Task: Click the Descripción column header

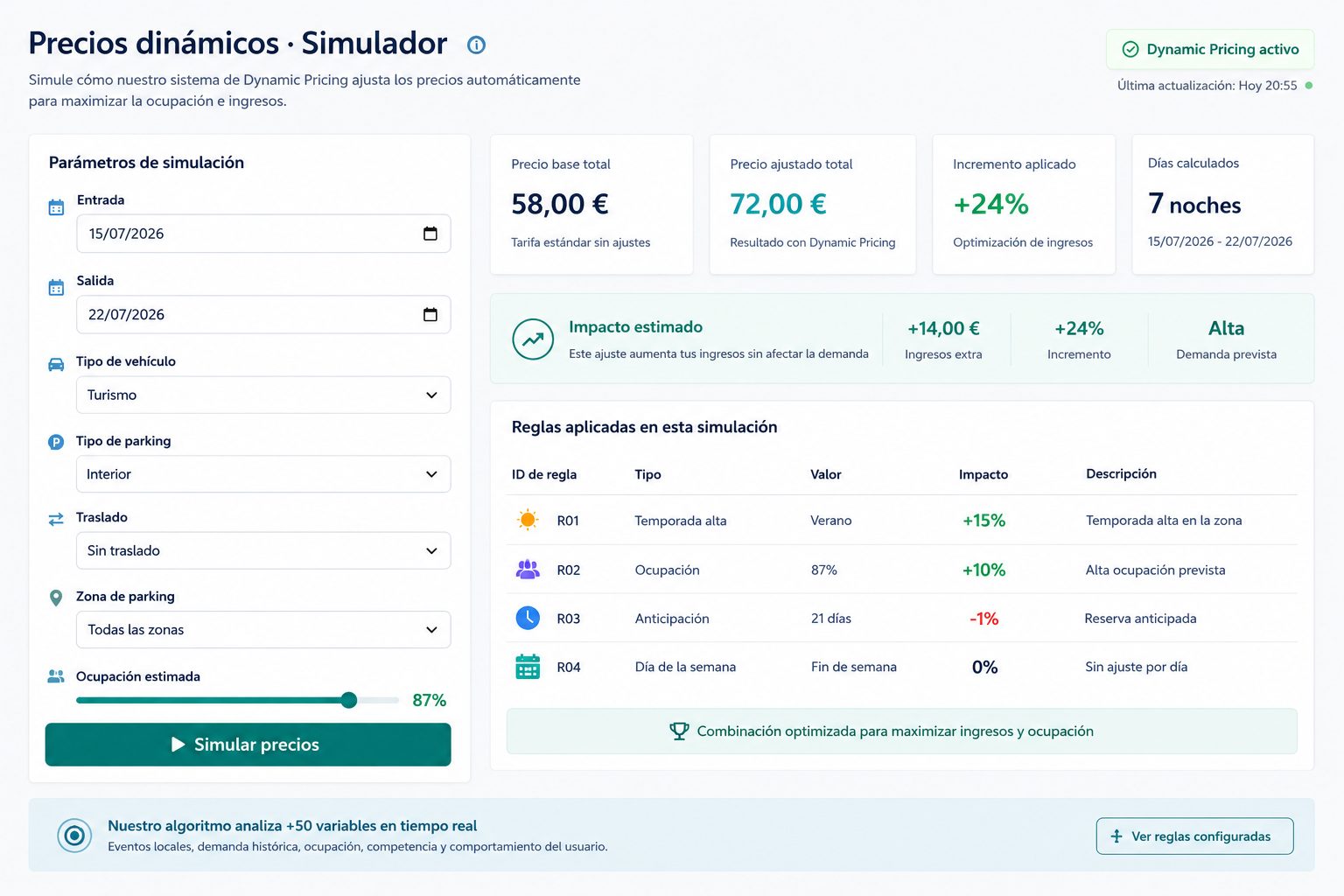Action: point(1121,473)
